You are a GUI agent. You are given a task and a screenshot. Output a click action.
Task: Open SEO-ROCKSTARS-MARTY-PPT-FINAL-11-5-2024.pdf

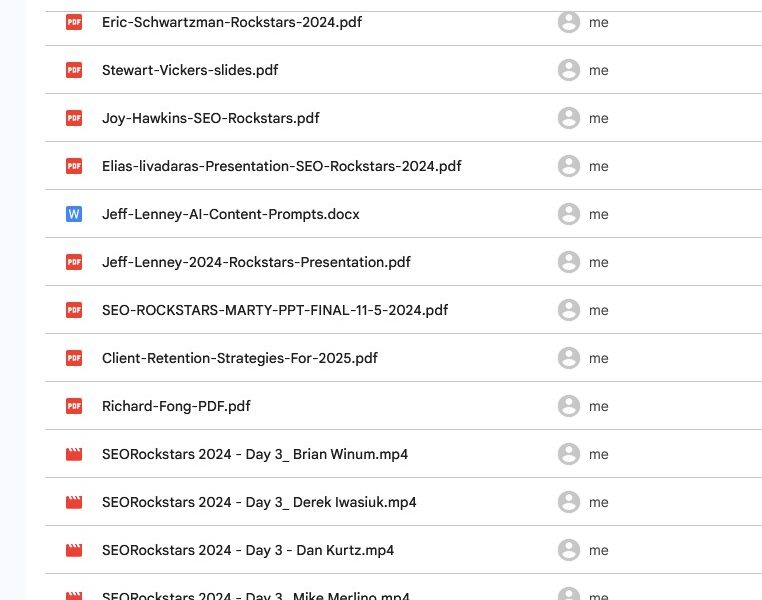click(275, 310)
